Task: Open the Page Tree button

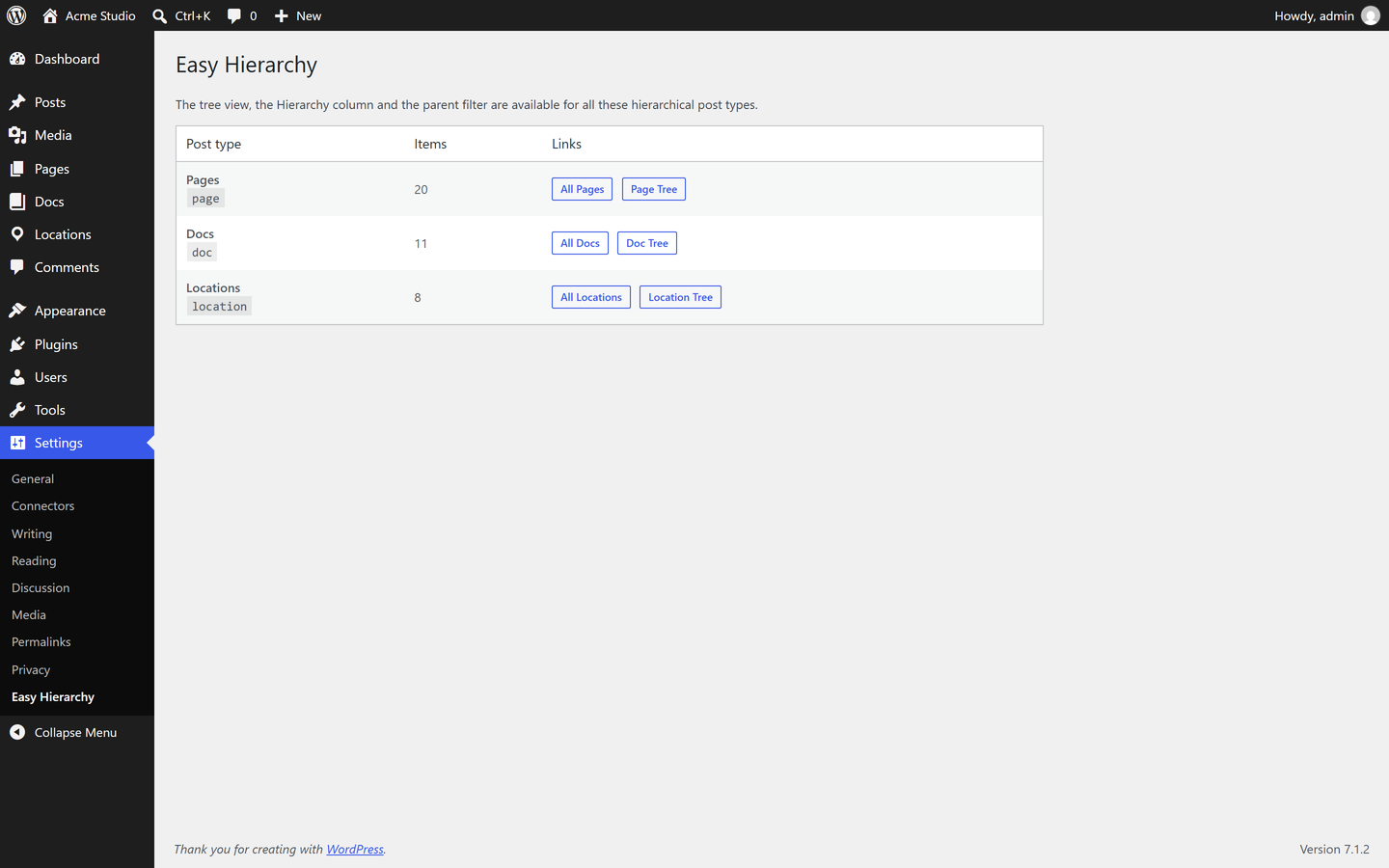Action: click(x=654, y=189)
